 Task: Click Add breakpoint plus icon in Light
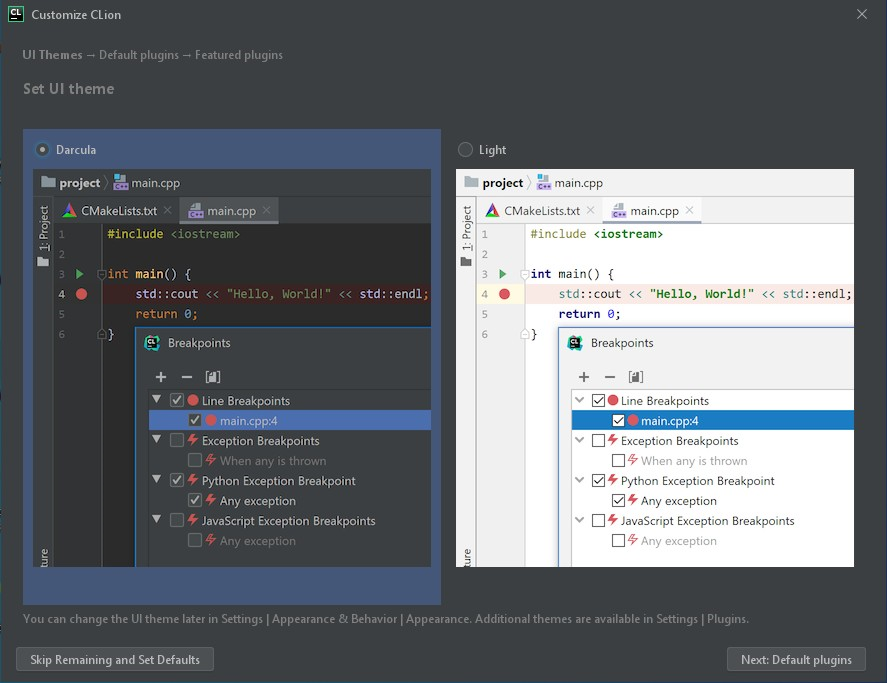tap(584, 377)
